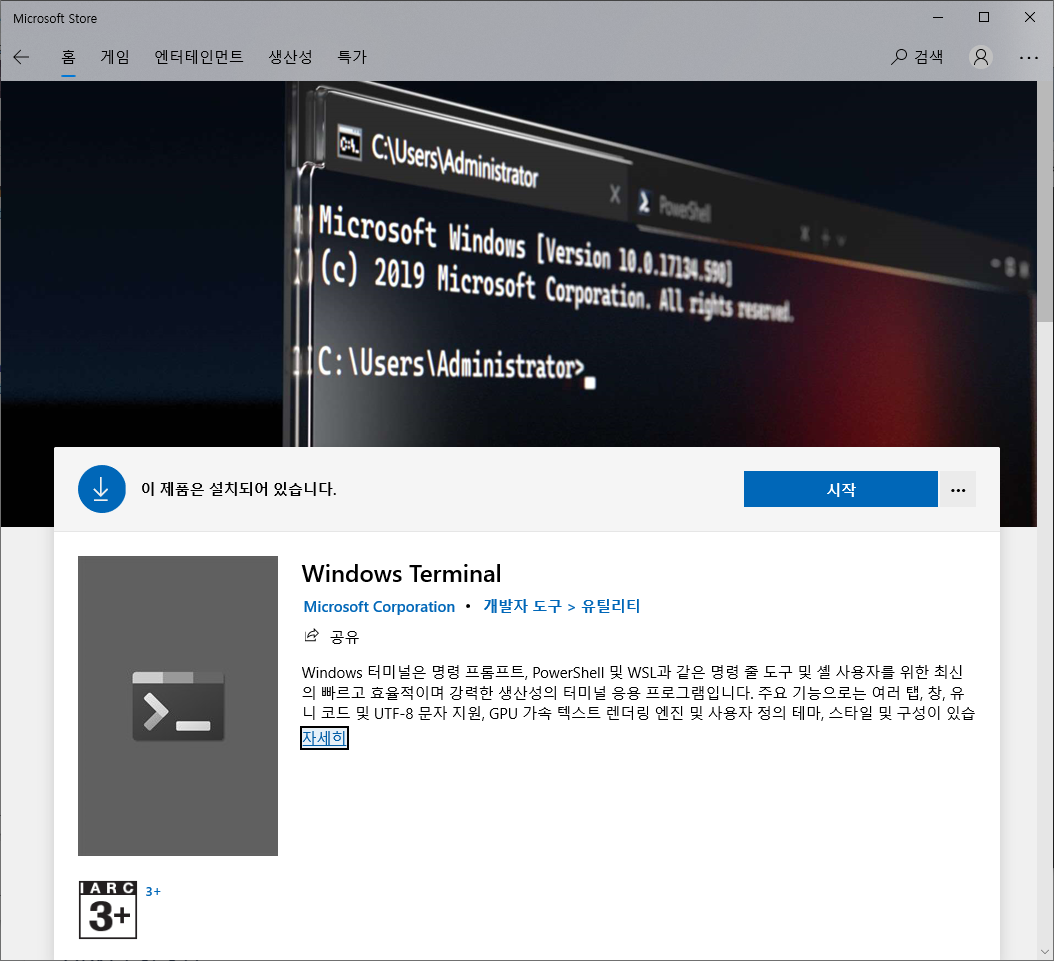This screenshot has height=961, width=1054.
Task: Click the Windows Terminal app icon tile
Action: [x=178, y=706]
